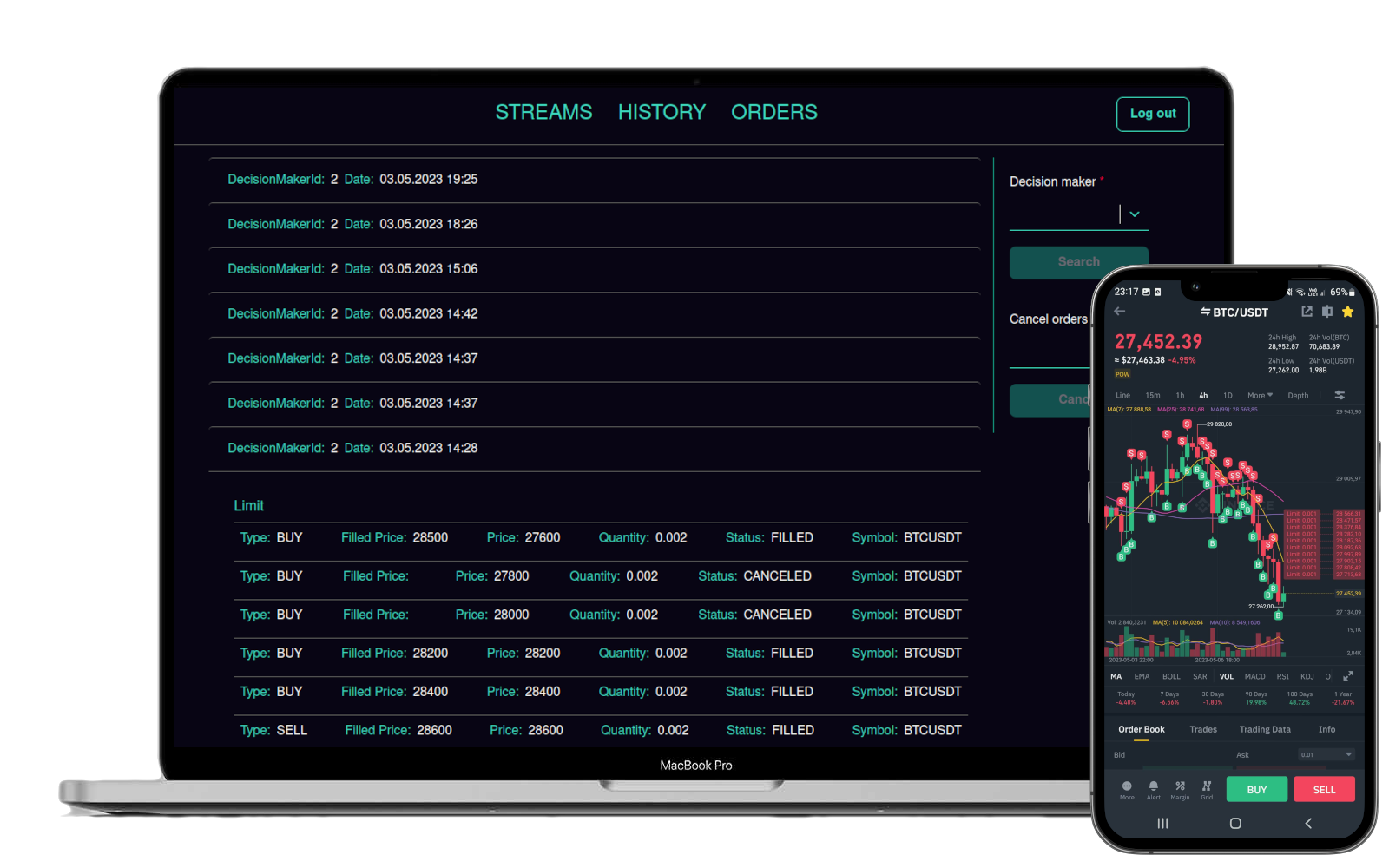Switch to the Trades tab
The height and width of the screenshot is (868, 1389).
point(1202,729)
